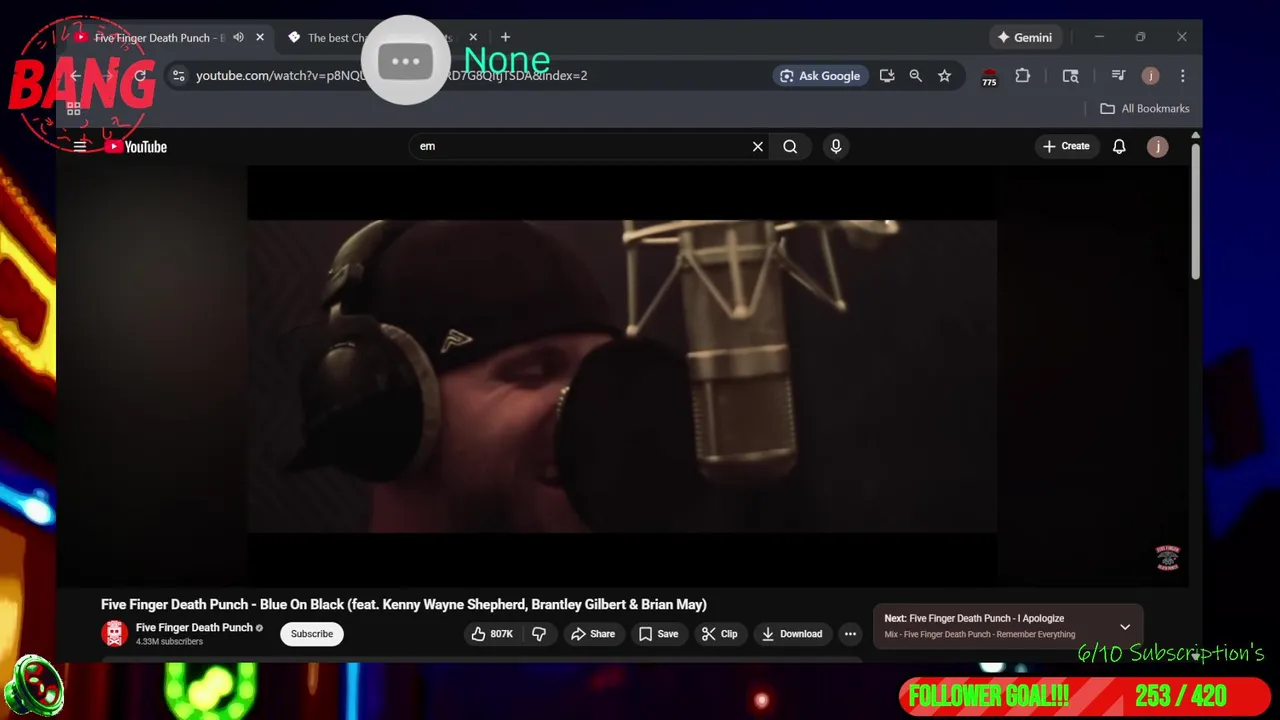The height and width of the screenshot is (720, 1280).
Task: Mute the audio on Five Finger tab
Action: click(x=238, y=38)
